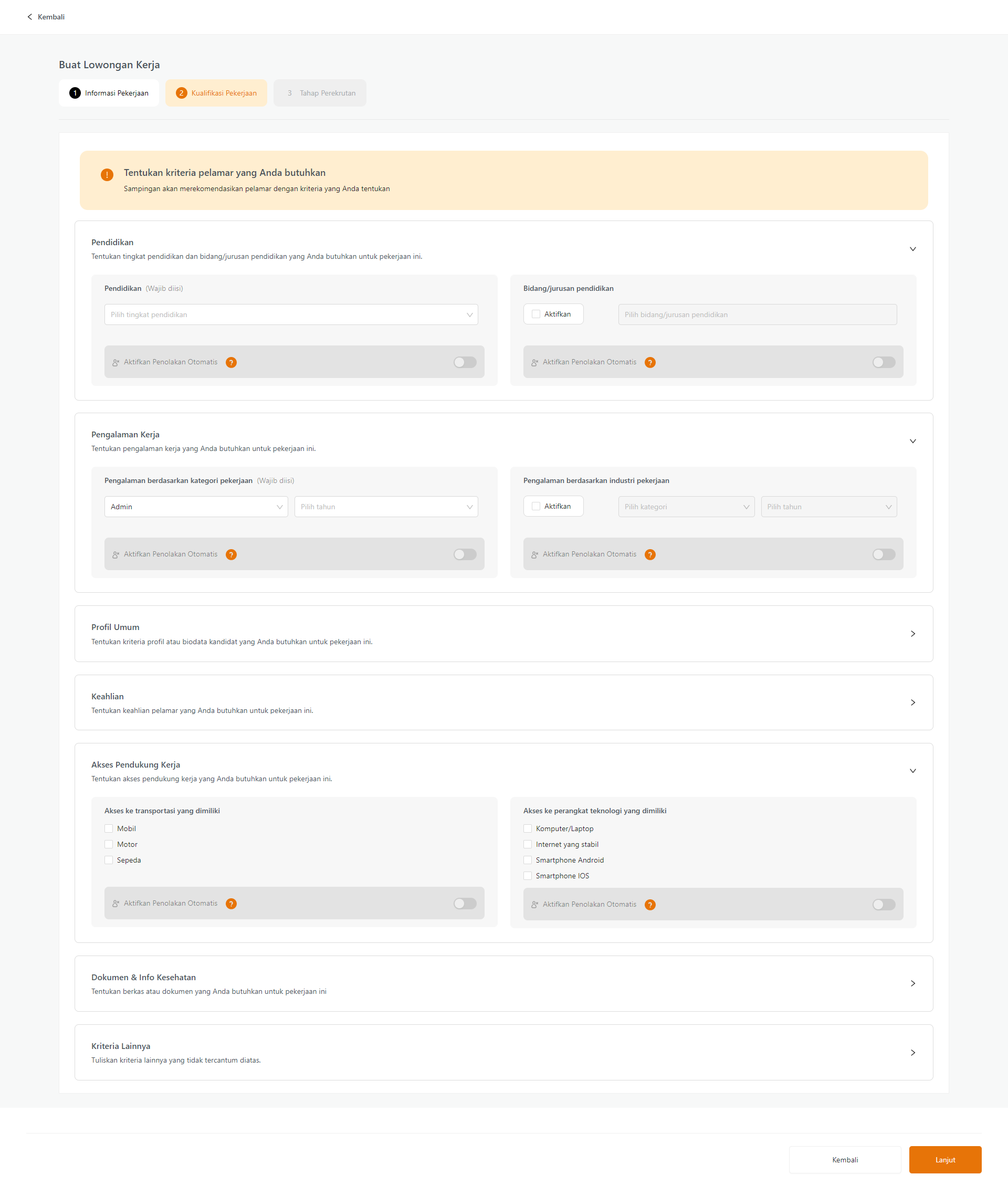This screenshot has width=1008, height=1186.
Task: Check the Komputer/Laptop checkbox
Action: [528, 828]
